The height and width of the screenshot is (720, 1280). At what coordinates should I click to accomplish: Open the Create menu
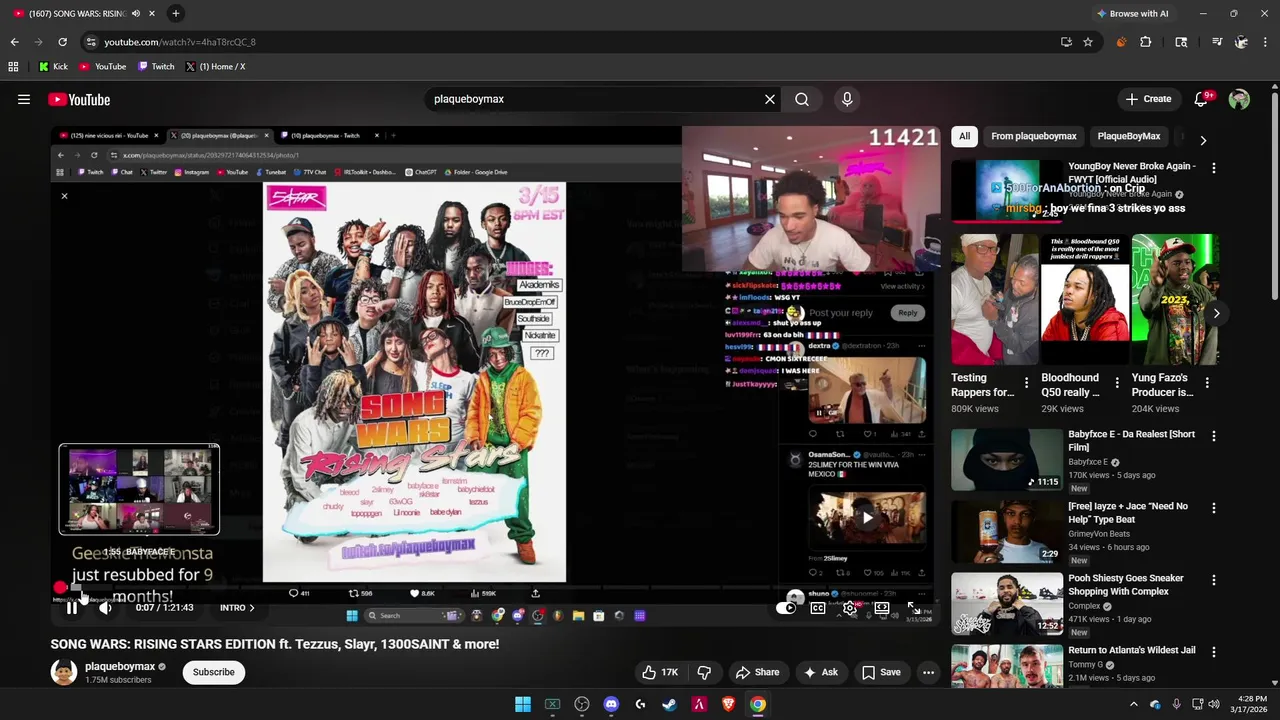pos(1148,99)
